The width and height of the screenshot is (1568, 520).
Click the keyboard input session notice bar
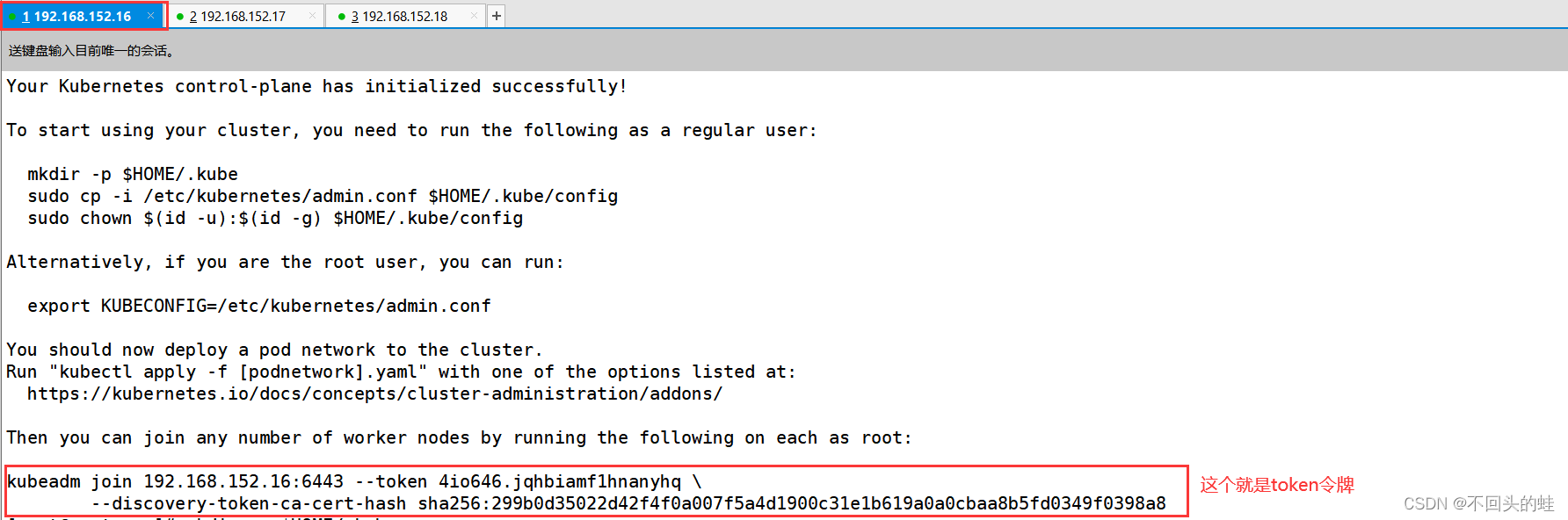point(91,51)
